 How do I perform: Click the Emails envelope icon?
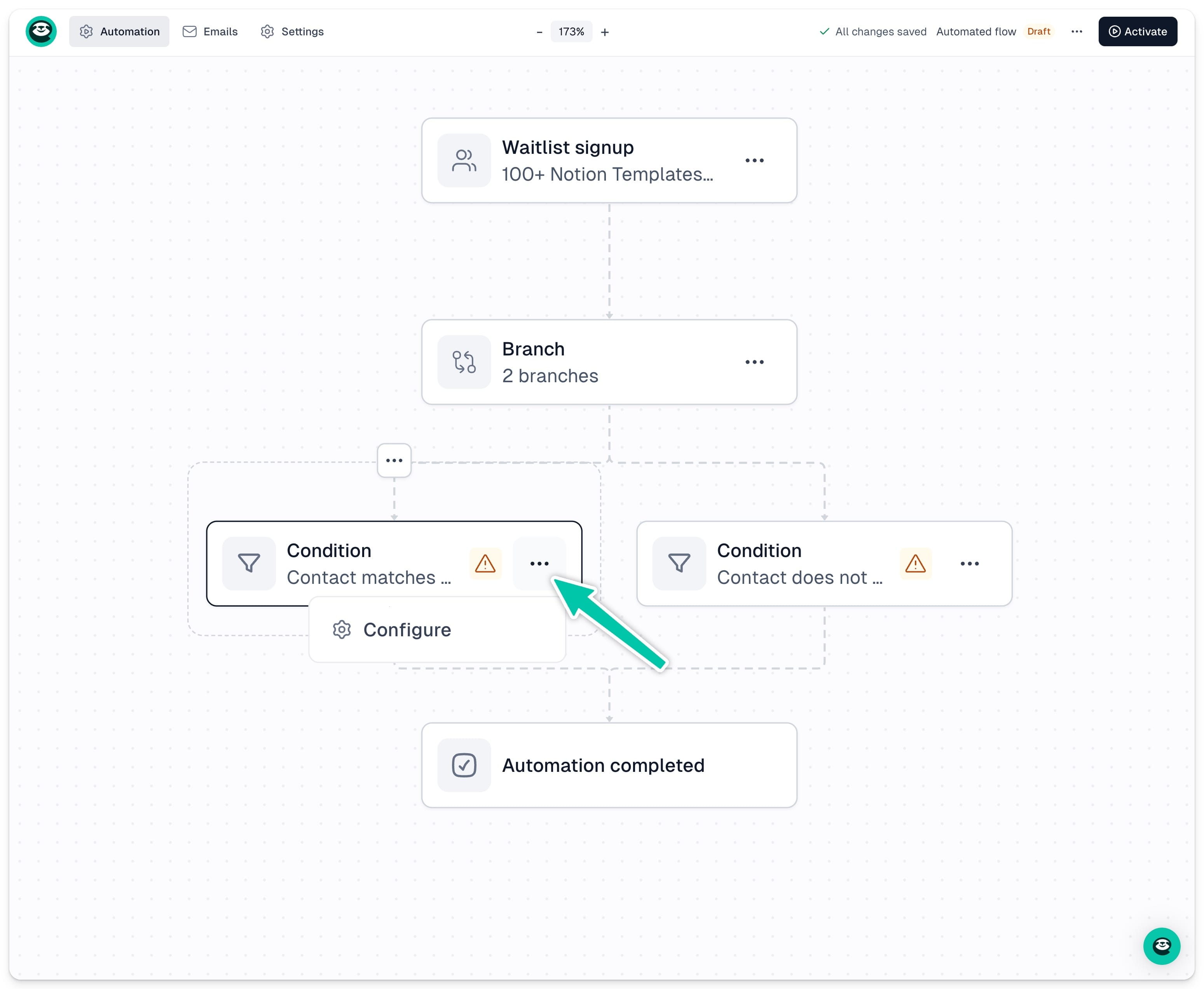(x=189, y=31)
